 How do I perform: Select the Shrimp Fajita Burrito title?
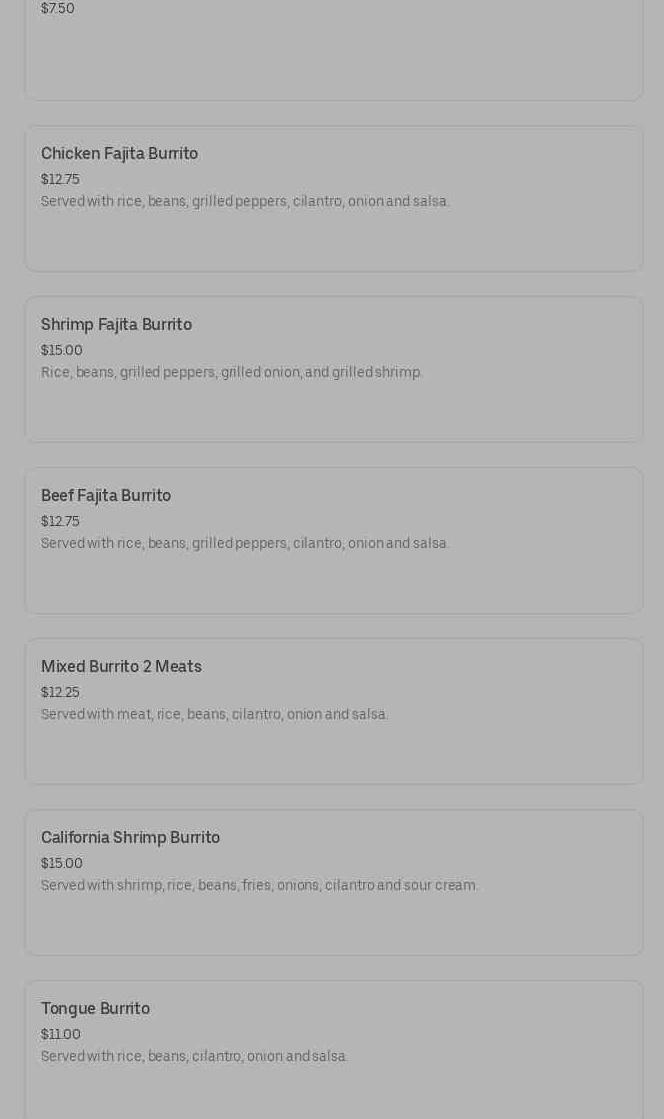pyautogui.click(x=116, y=325)
